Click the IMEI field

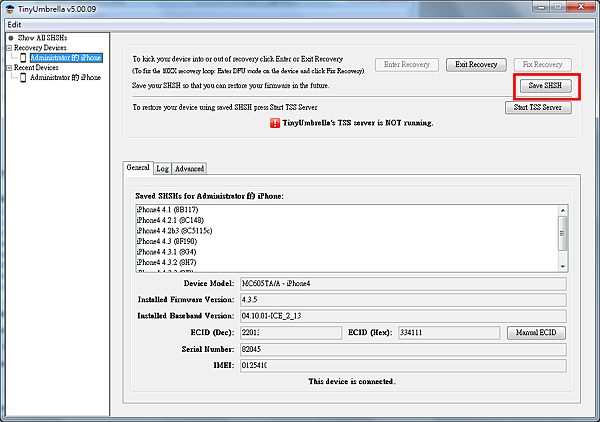click(x=403, y=365)
